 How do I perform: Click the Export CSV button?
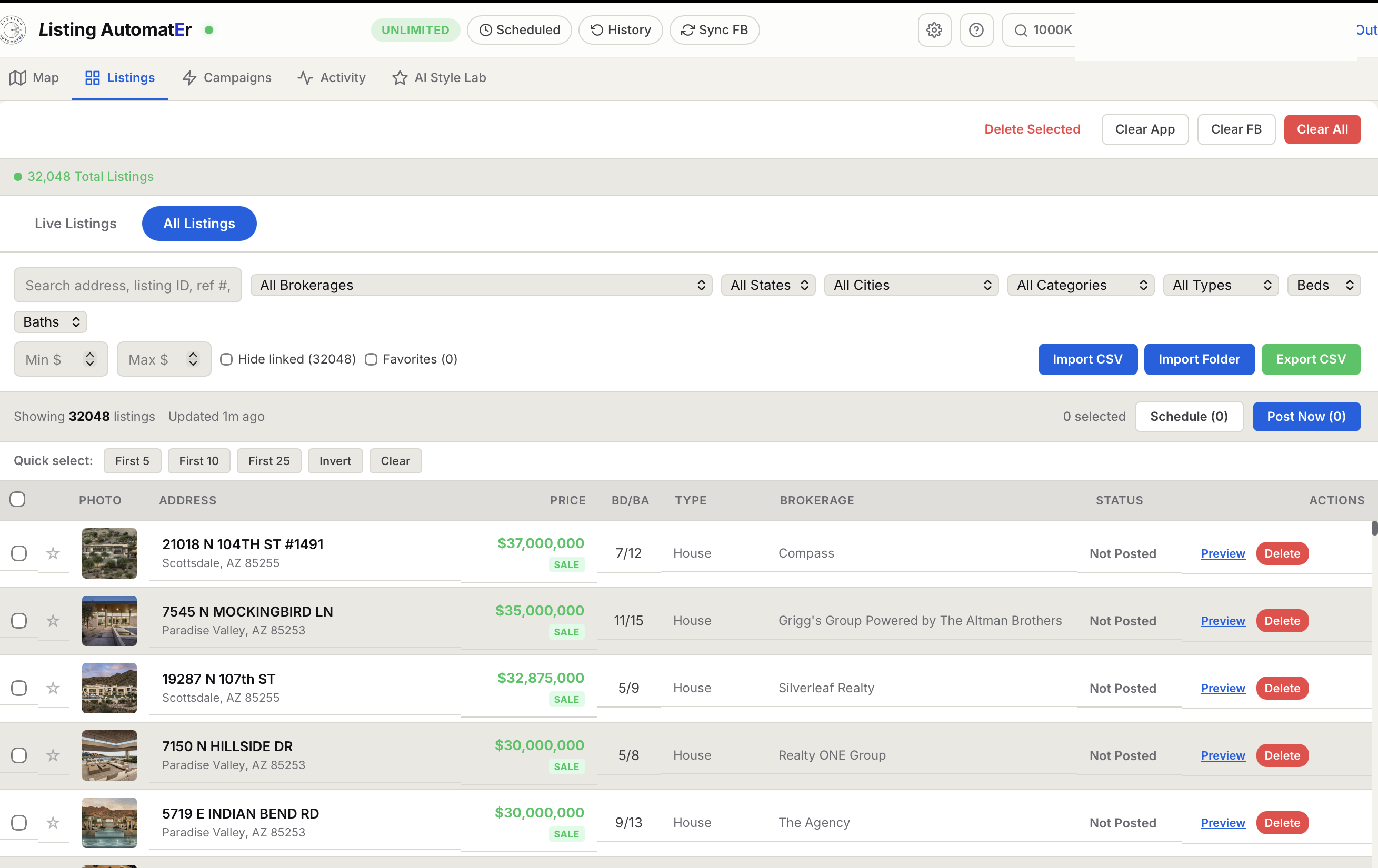pos(1311,359)
